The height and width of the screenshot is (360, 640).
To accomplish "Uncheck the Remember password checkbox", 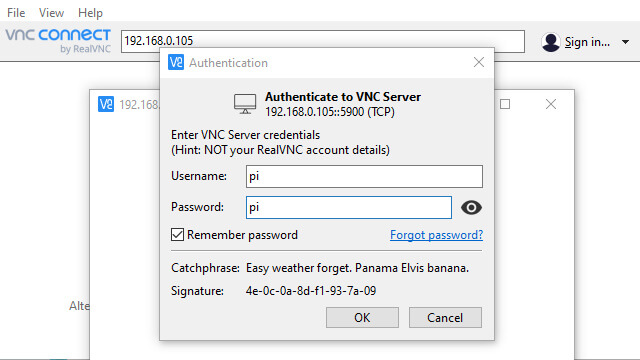I will (177, 235).
